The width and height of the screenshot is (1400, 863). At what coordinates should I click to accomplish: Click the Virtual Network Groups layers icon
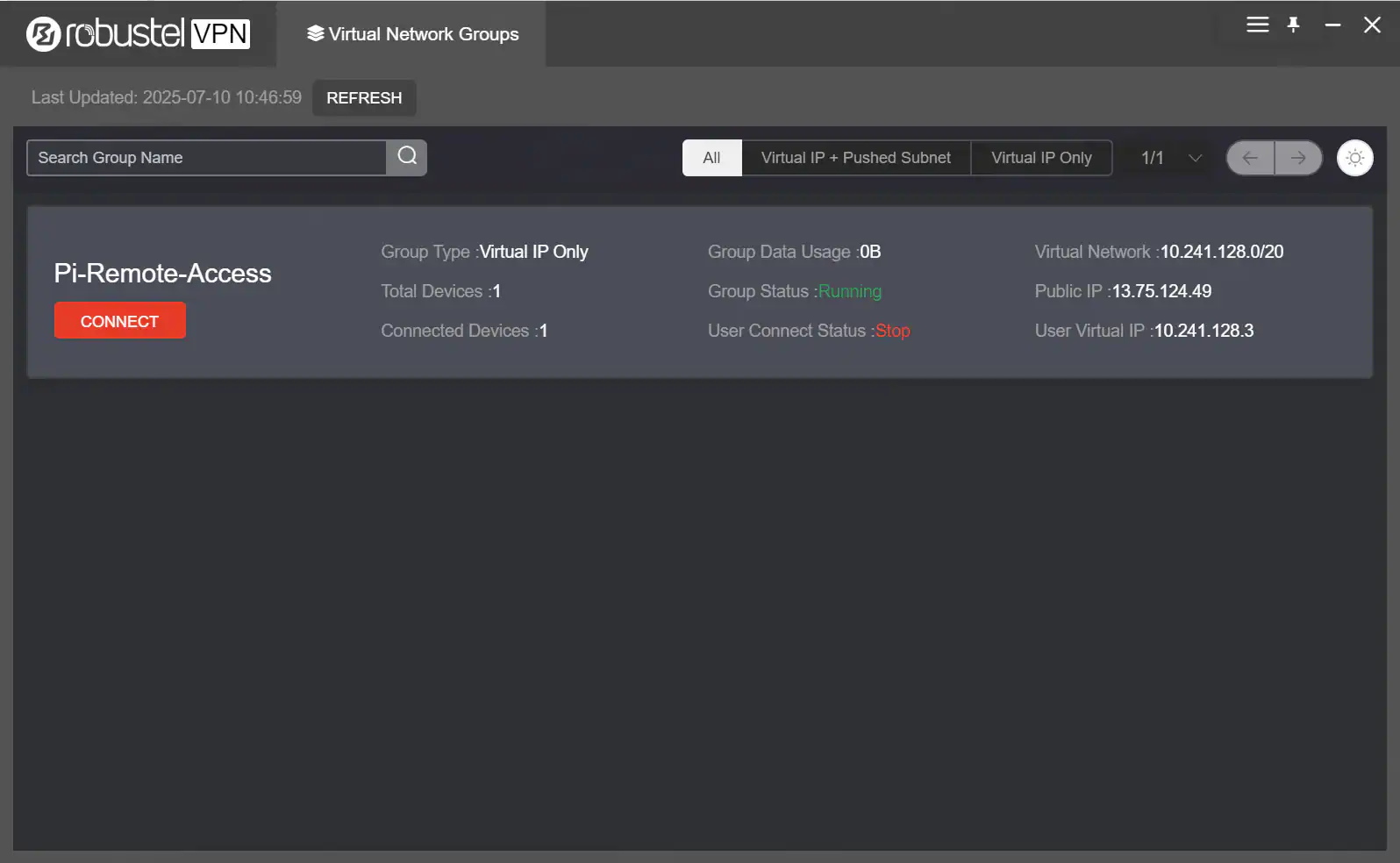tap(315, 33)
